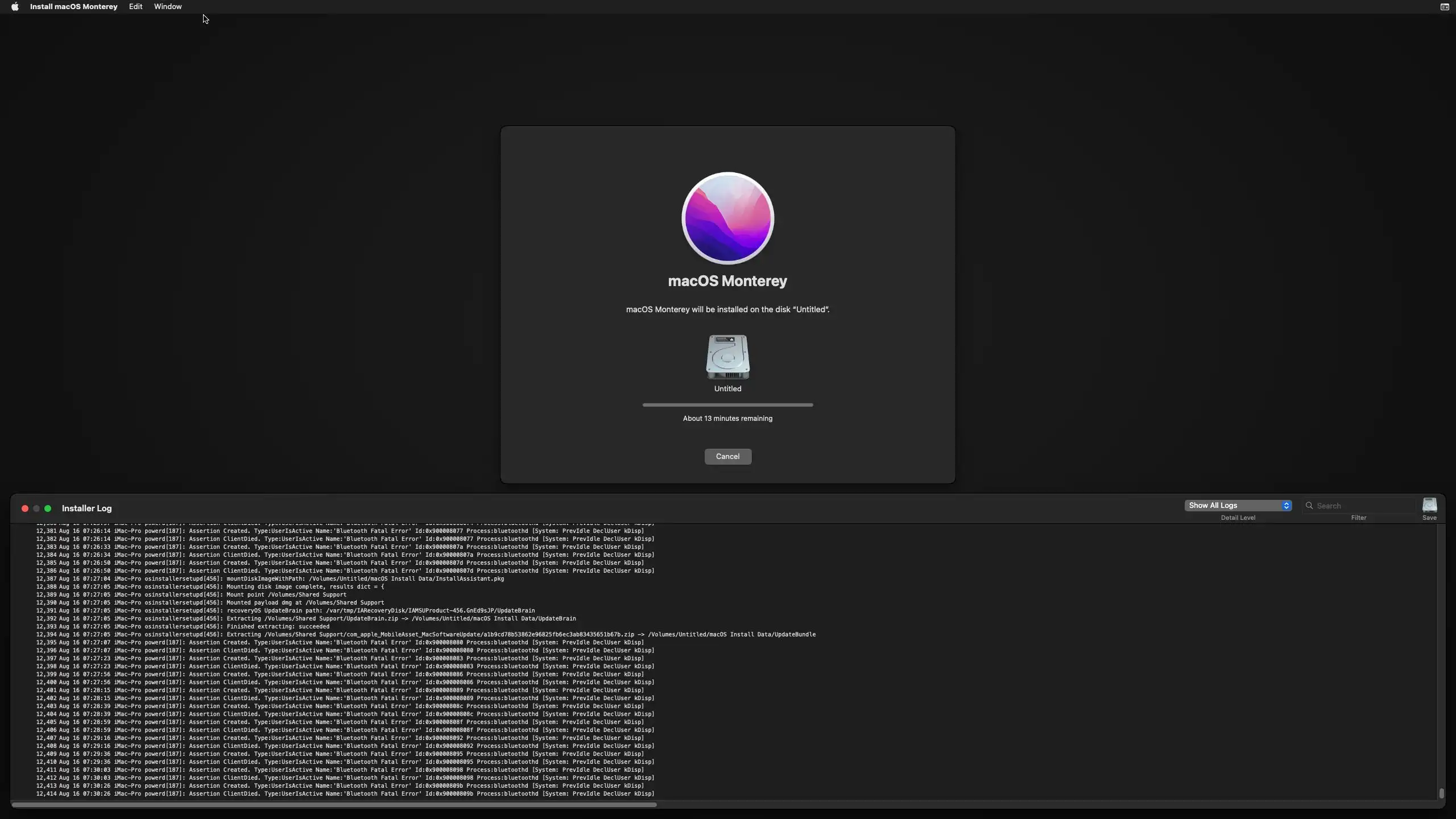The height and width of the screenshot is (819, 1456).
Task: Select log line 12,394 about UpdateBundle extraction
Action: click(x=425, y=634)
